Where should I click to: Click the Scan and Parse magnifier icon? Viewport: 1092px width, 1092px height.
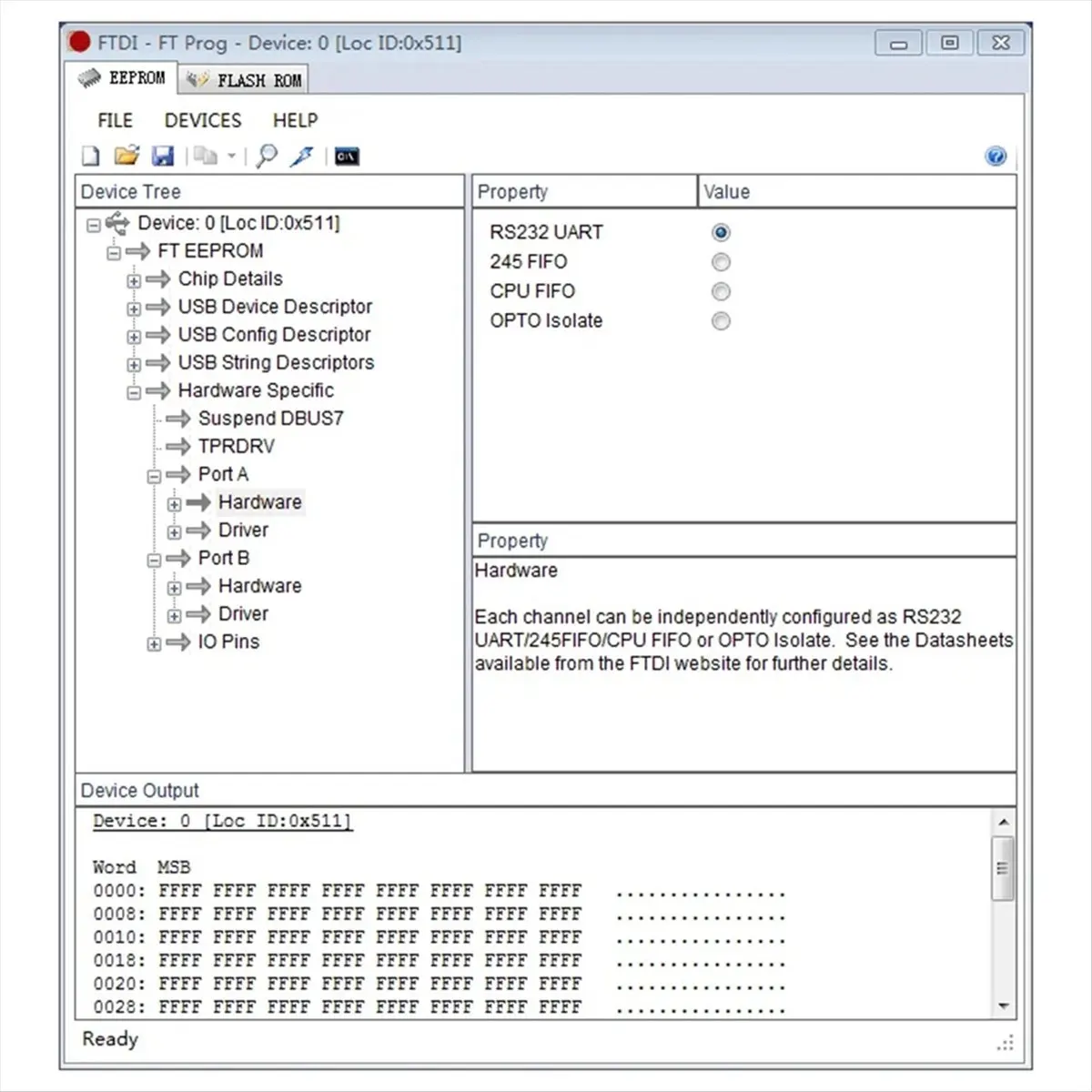[x=267, y=157]
